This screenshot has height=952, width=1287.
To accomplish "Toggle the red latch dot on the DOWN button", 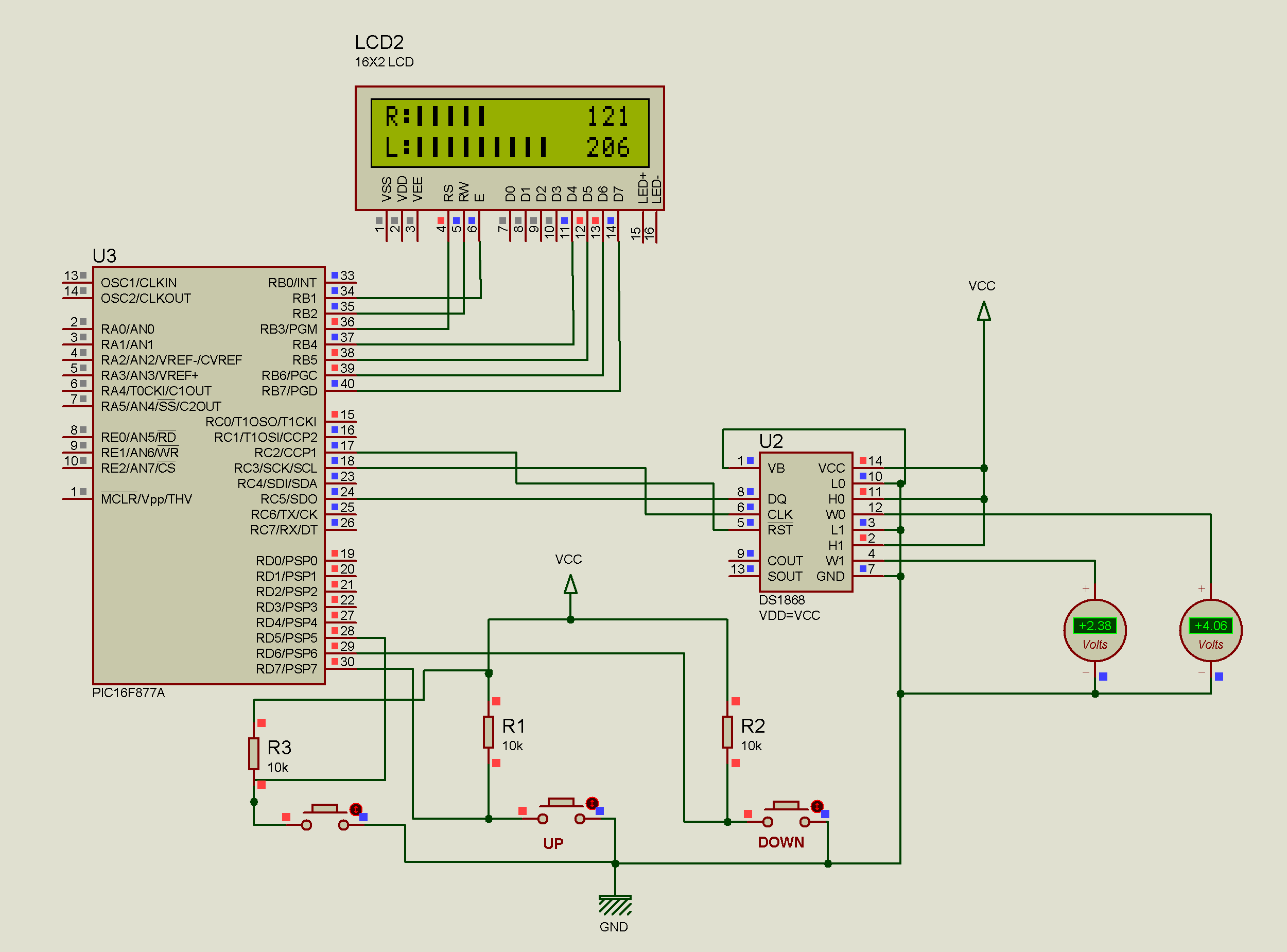I will click(x=816, y=806).
